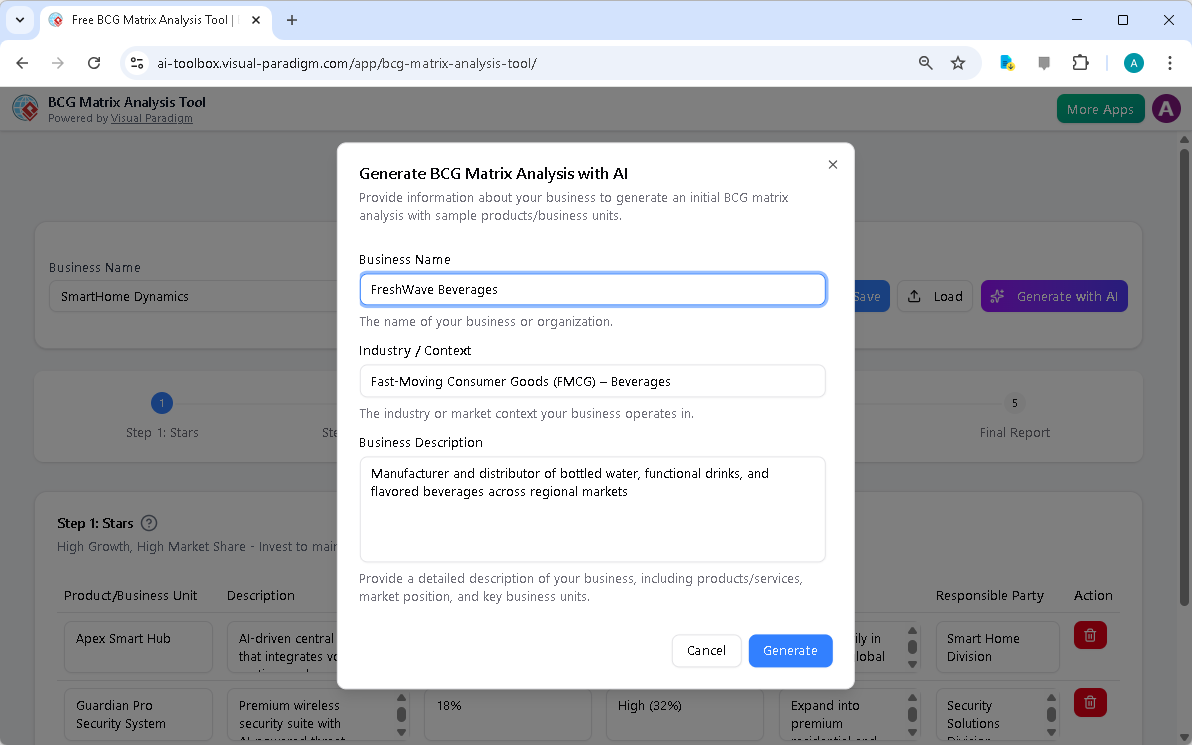Cancel the AI generation dialog
1192x745 pixels.
click(706, 650)
